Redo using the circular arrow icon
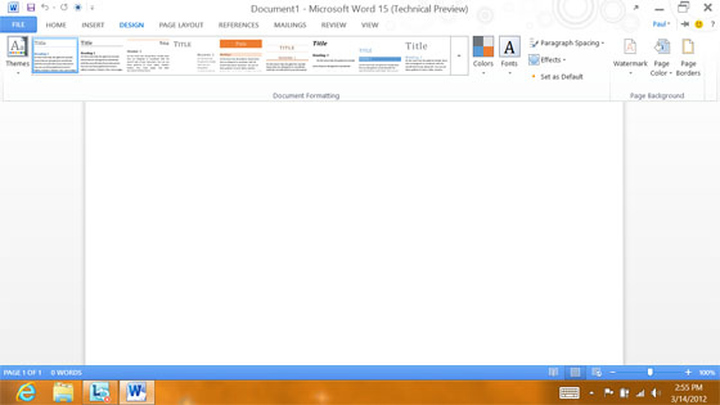720x405 pixels. 64,7
